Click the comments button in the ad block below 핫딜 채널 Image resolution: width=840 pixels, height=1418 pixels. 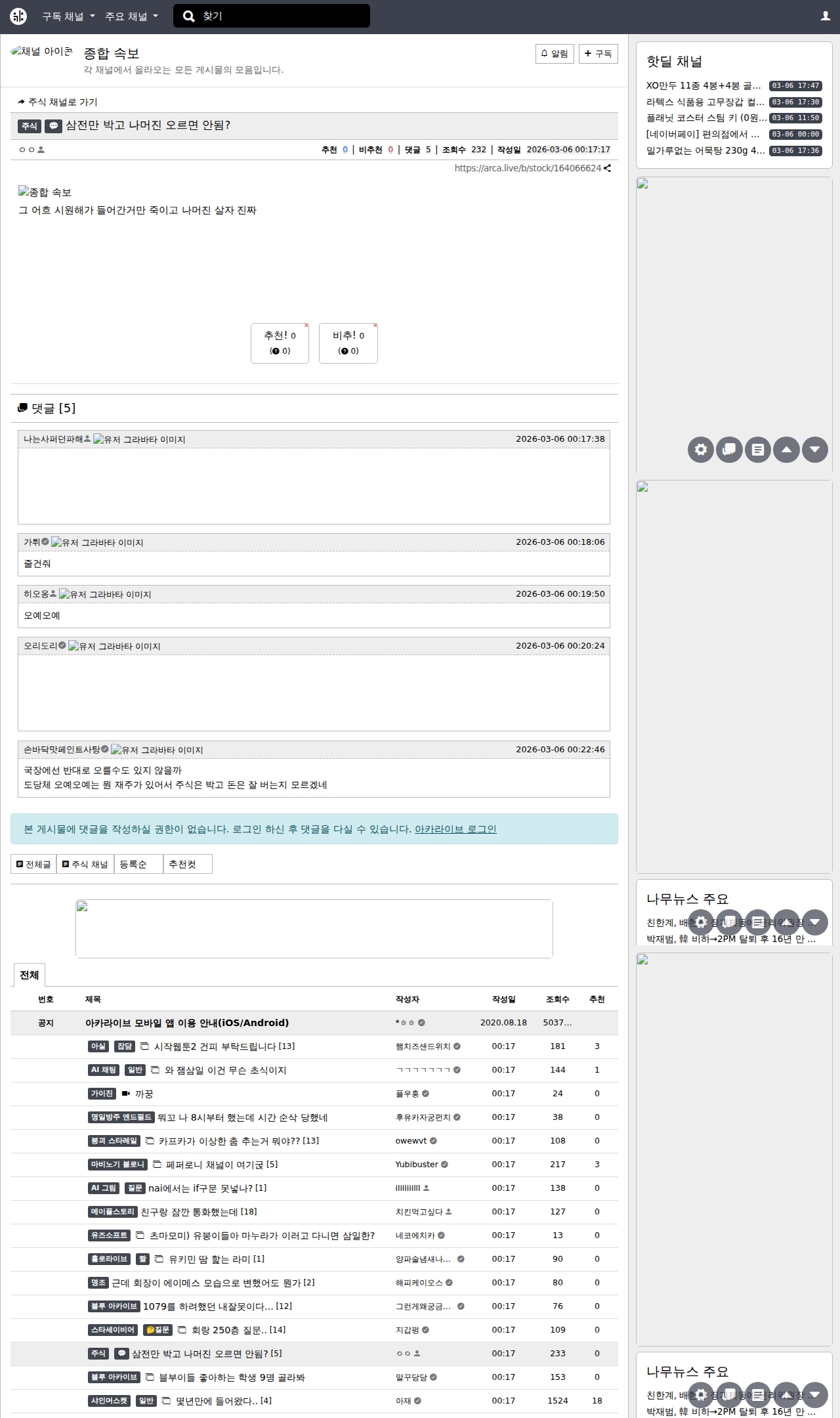click(x=729, y=450)
